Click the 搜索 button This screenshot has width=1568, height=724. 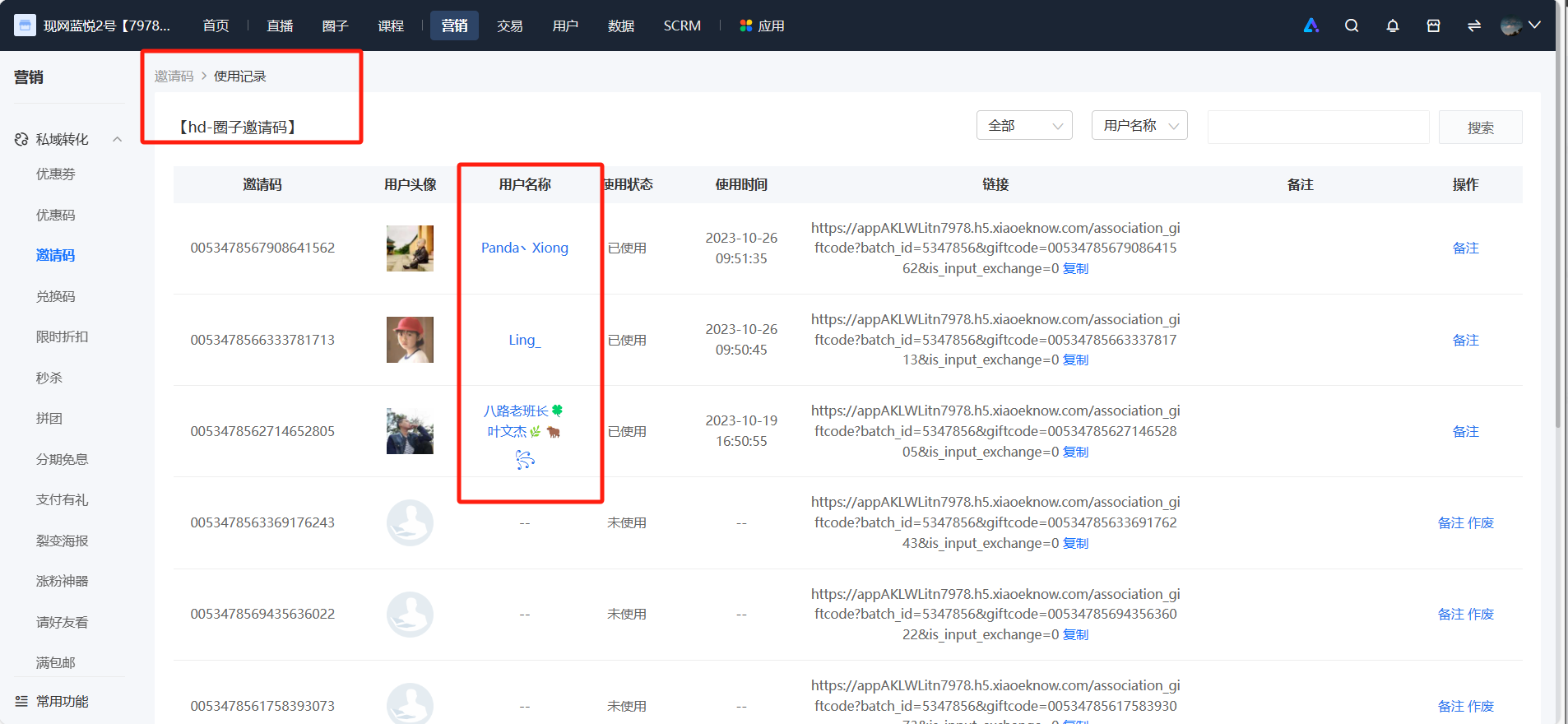(1480, 128)
